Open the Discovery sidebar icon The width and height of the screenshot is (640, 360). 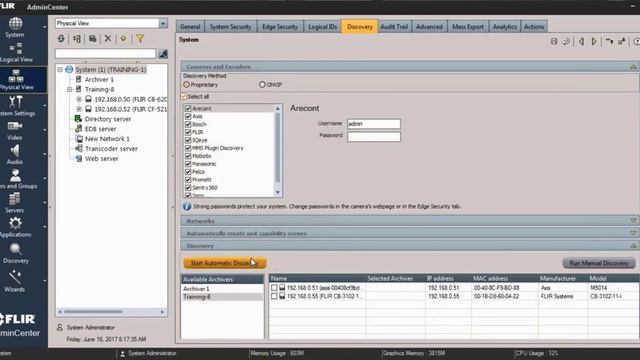click(16, 253)
